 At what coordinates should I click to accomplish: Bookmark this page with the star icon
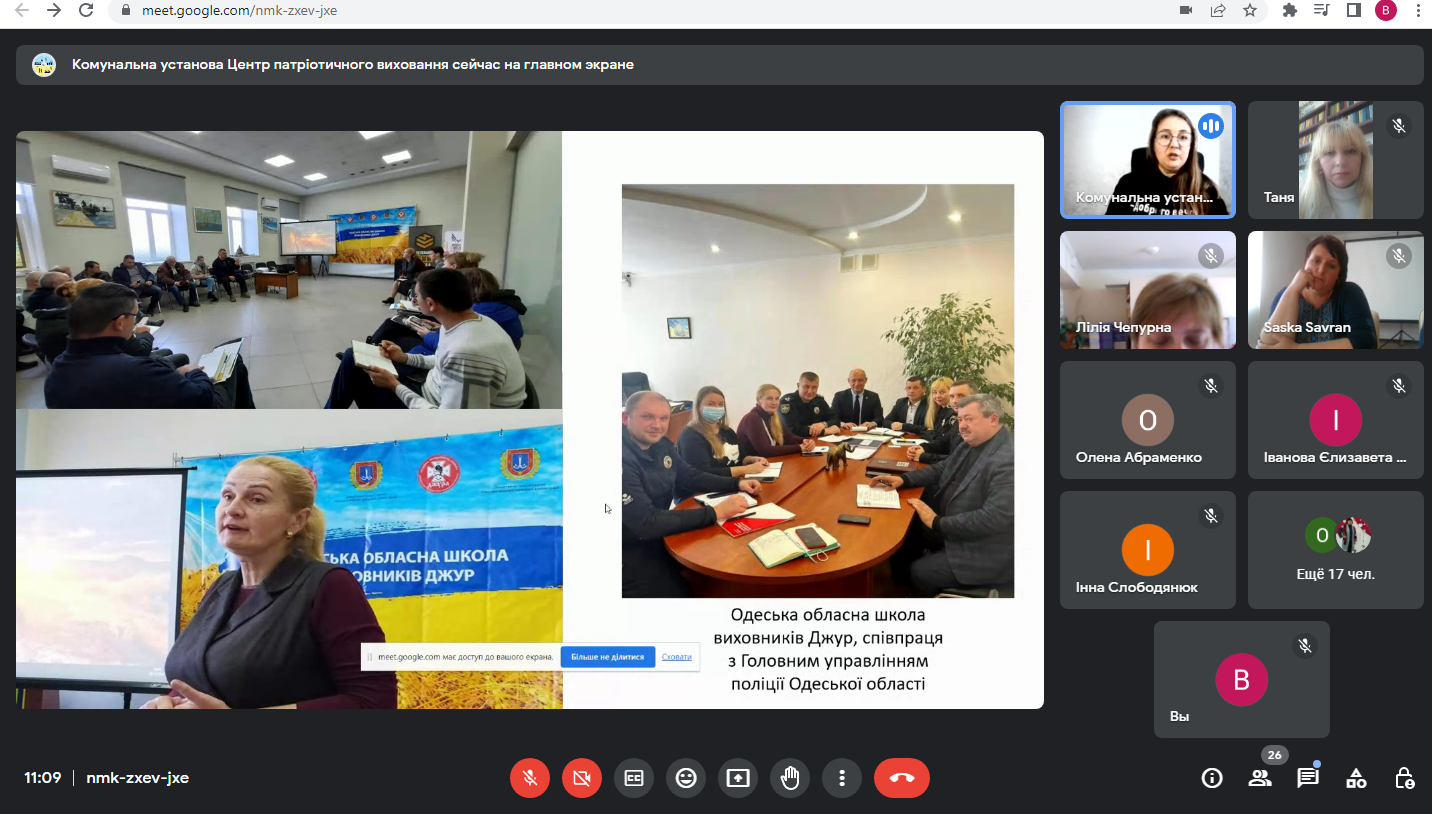1250,10
